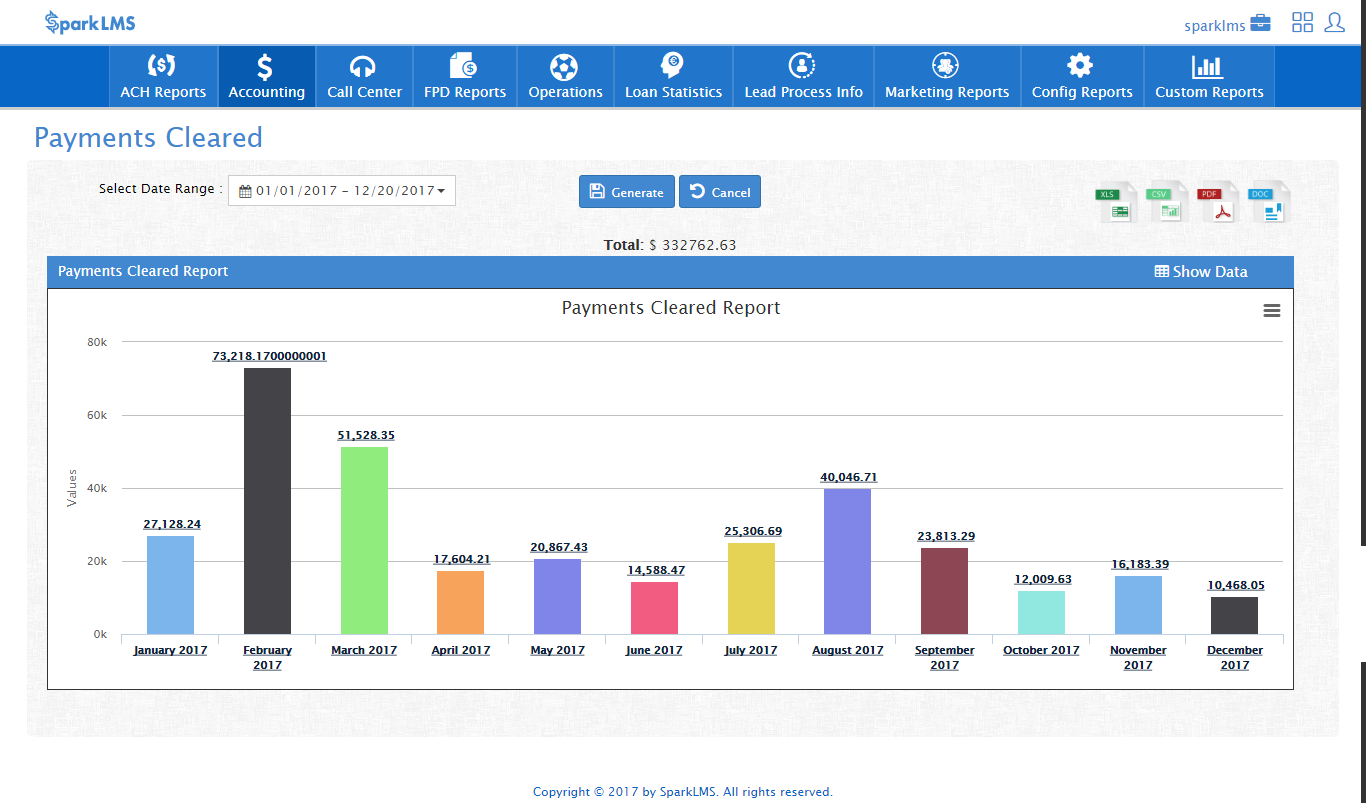This screenshot has width=1366, height=803.
Task: Click the Payments Cleared Report chart title
Action: tap(671, 308)
